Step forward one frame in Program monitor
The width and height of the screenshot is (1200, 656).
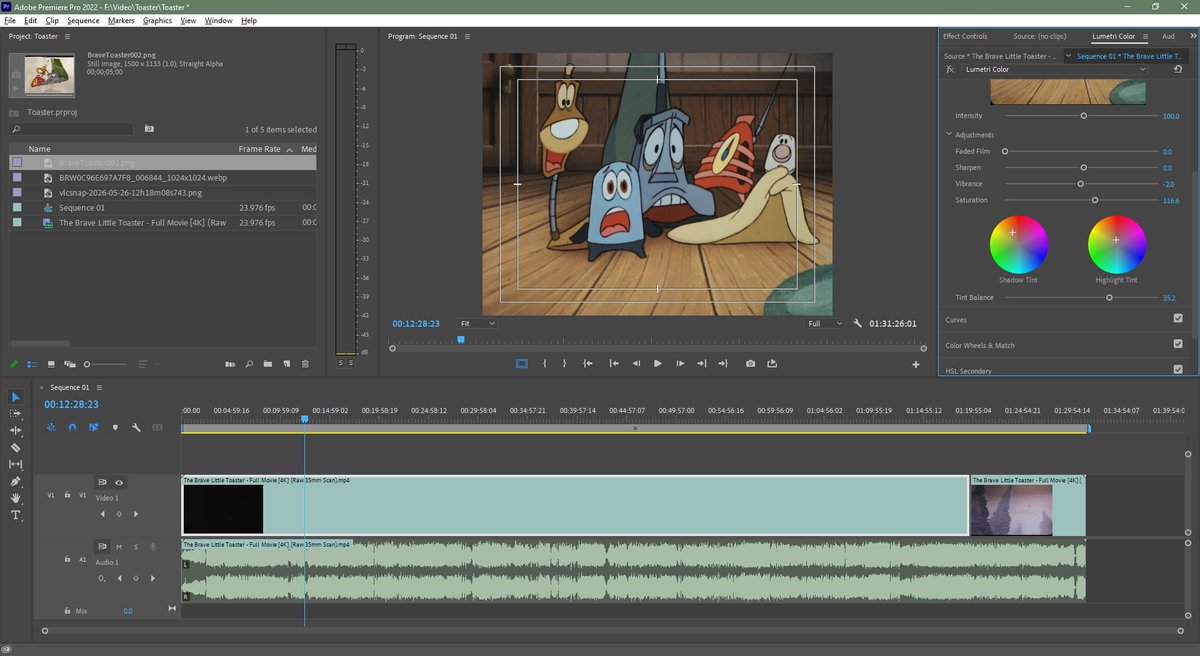(680, 364)
